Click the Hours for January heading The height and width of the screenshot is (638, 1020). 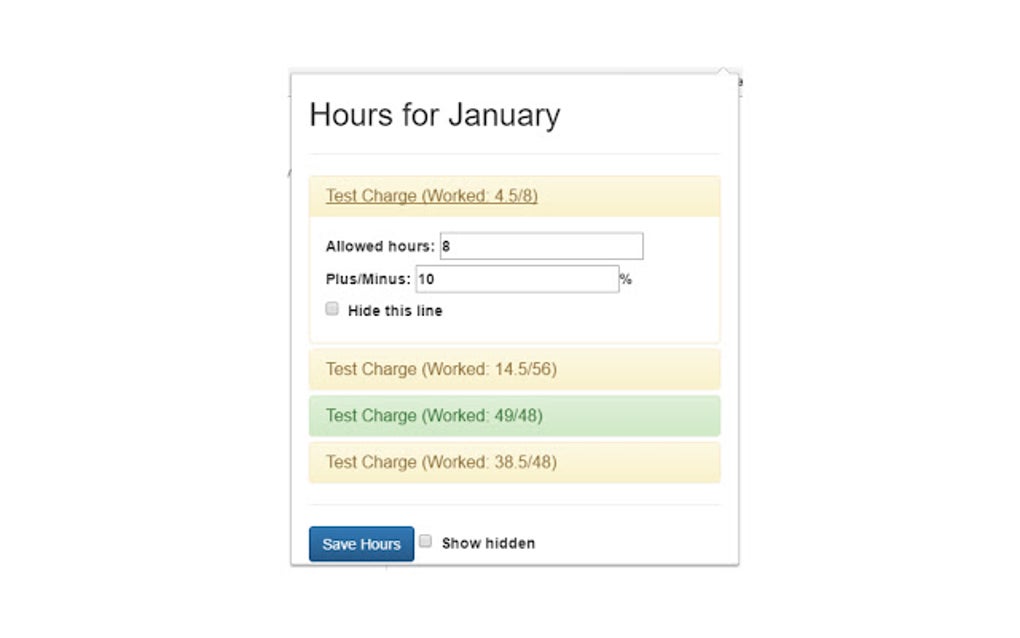(434, 115)
